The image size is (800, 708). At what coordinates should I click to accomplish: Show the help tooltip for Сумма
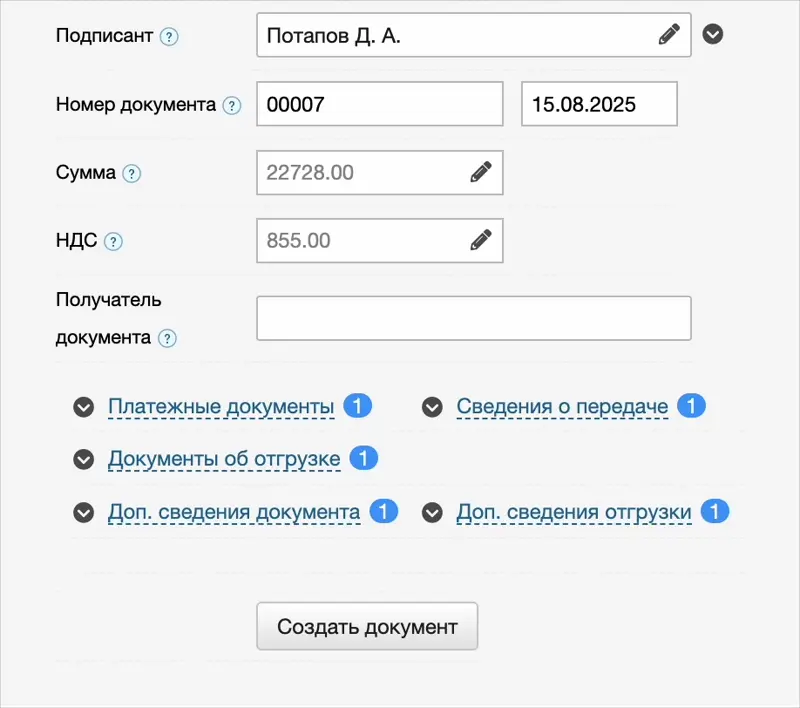point(132,173)
